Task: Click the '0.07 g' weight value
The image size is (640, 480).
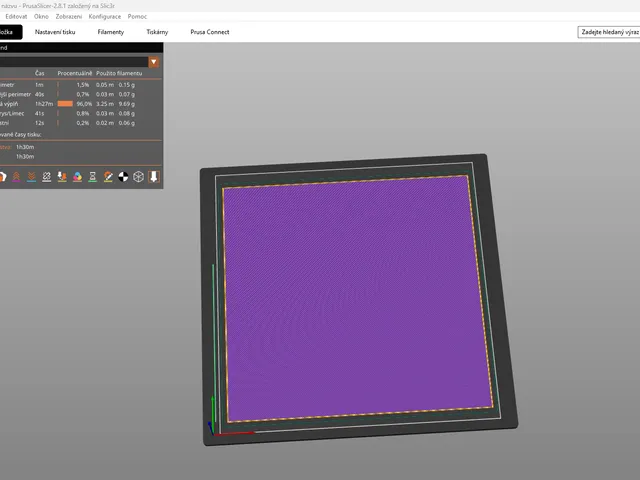Action: click(x=127, y=94)
